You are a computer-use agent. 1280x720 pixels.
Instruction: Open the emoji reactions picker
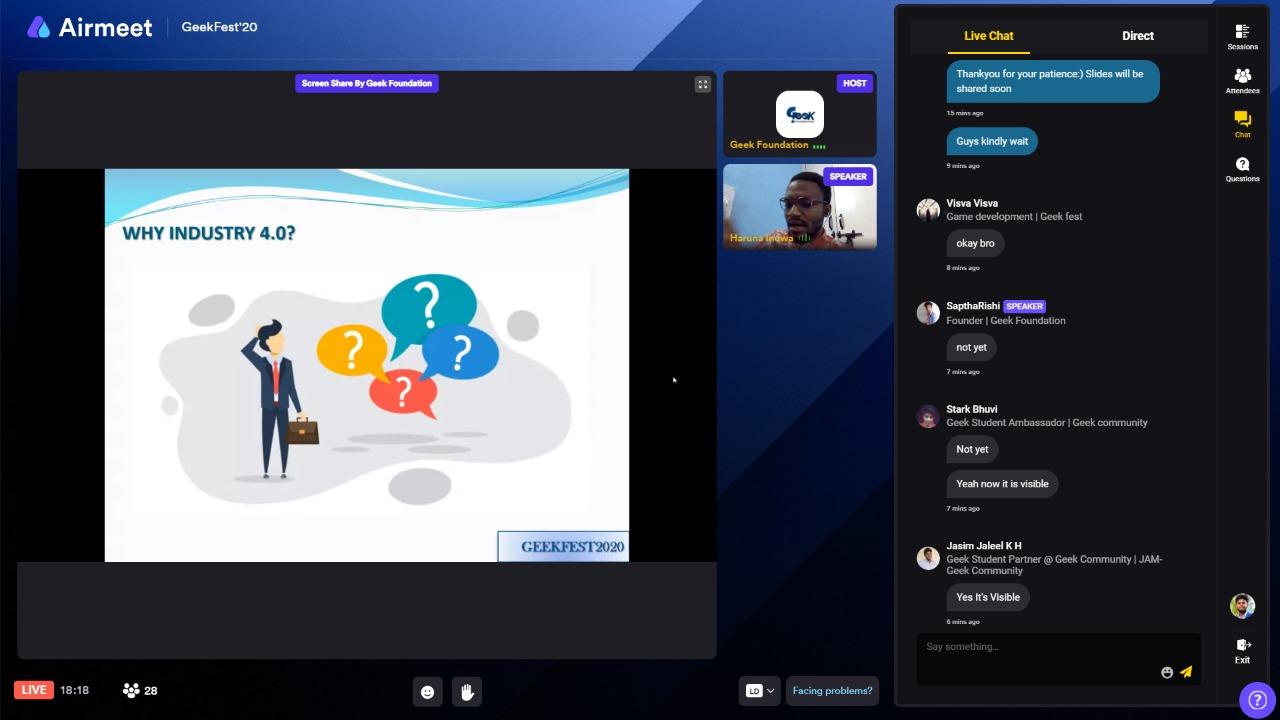[x=428, y=691]
